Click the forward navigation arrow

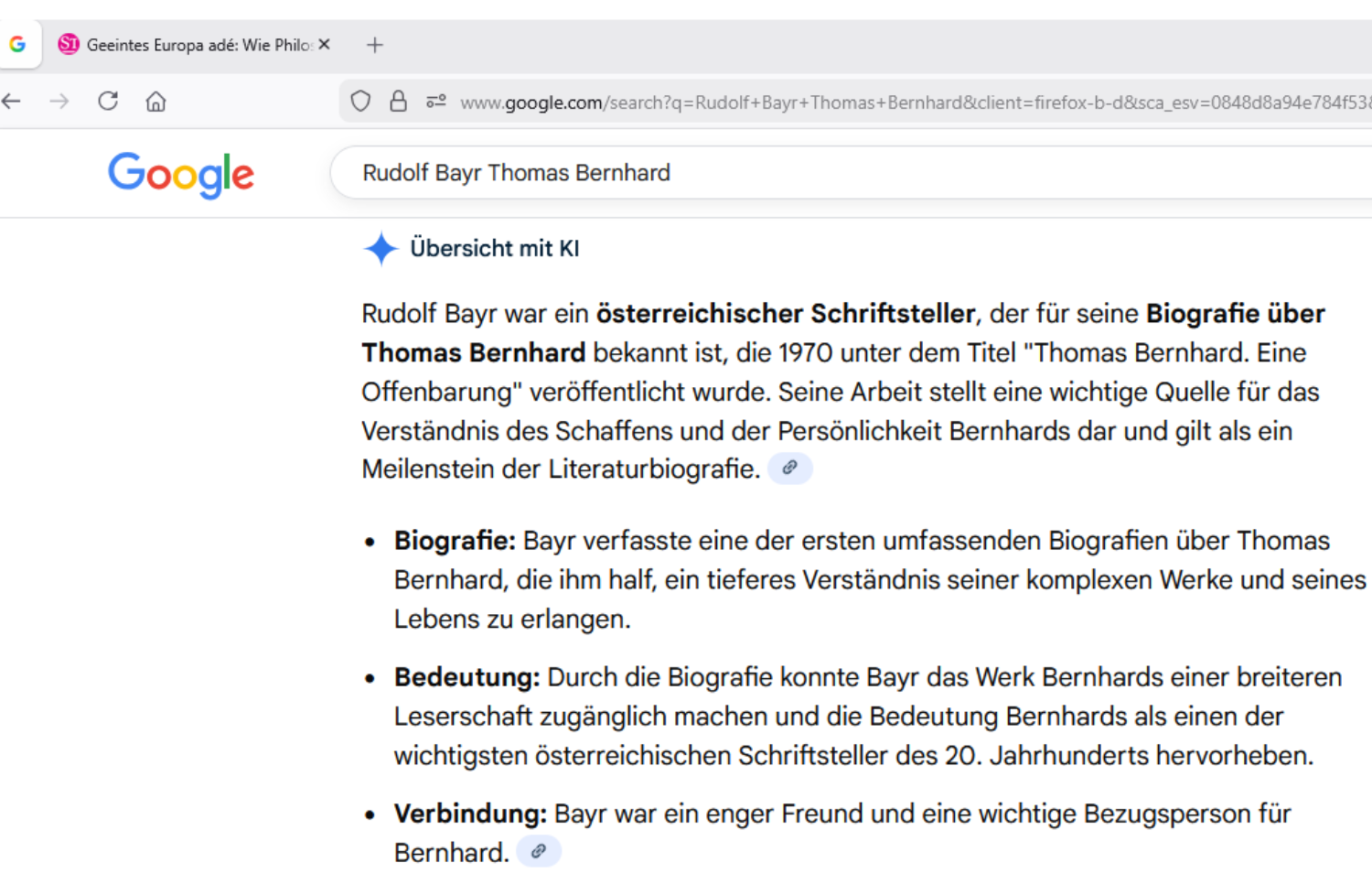pyautogui.click(x=59, y=102)
